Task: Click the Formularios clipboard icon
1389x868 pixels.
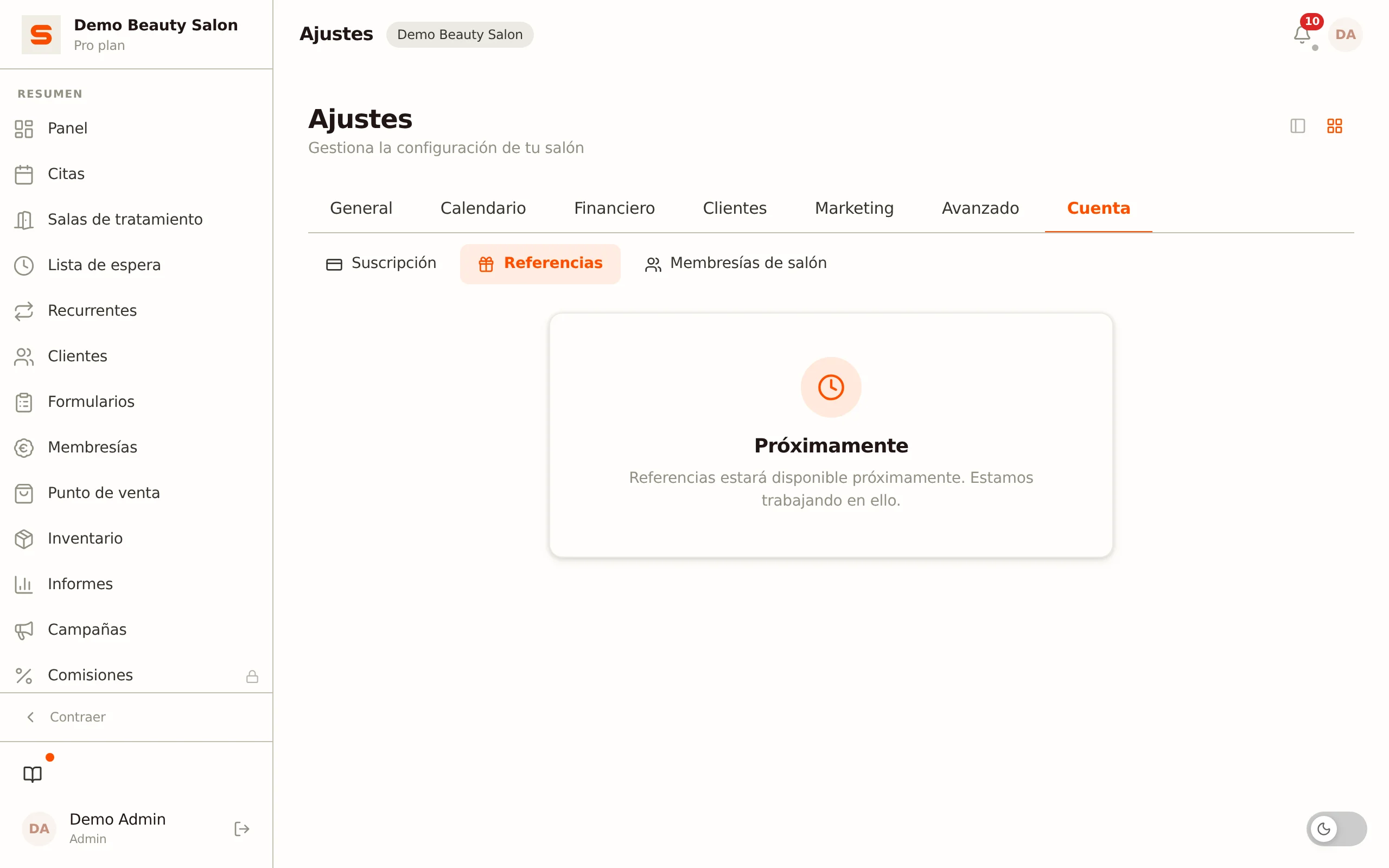Action: pyautogui.click(x=23, y=402)
